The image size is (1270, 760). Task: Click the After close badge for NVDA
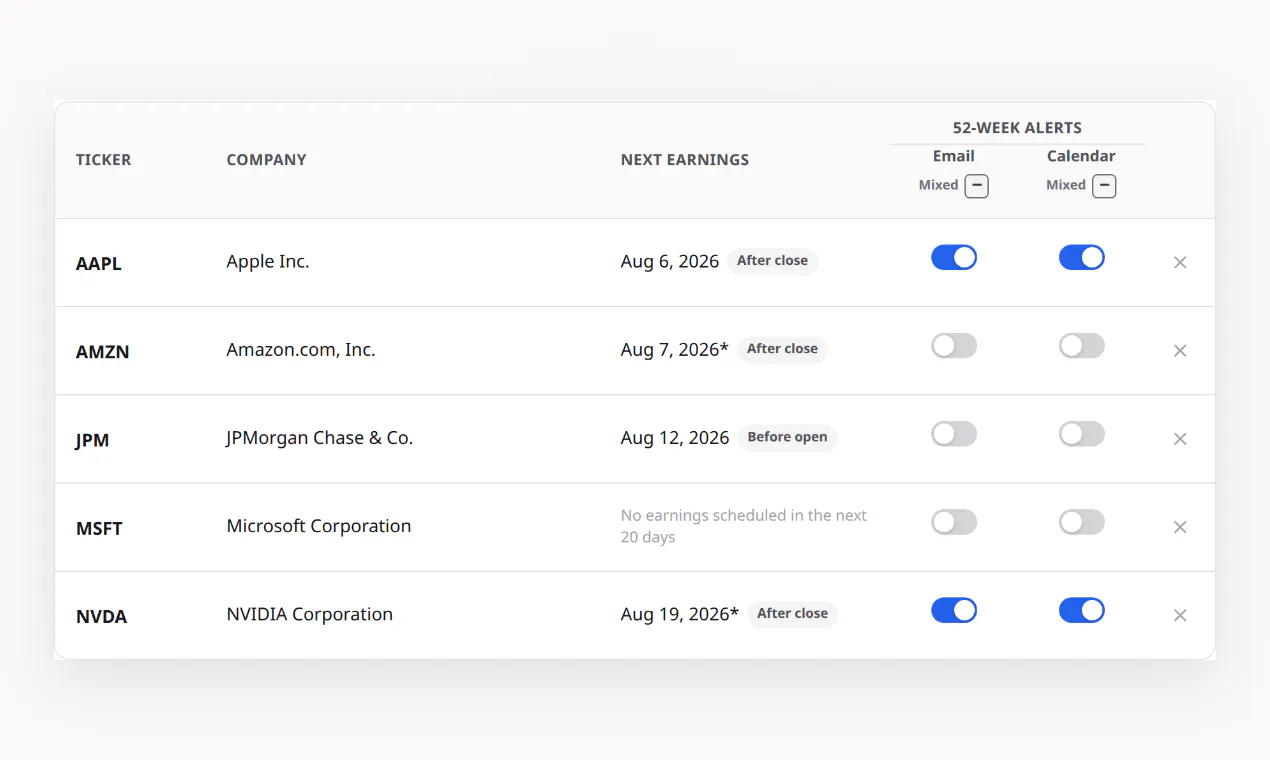[792, 613]
